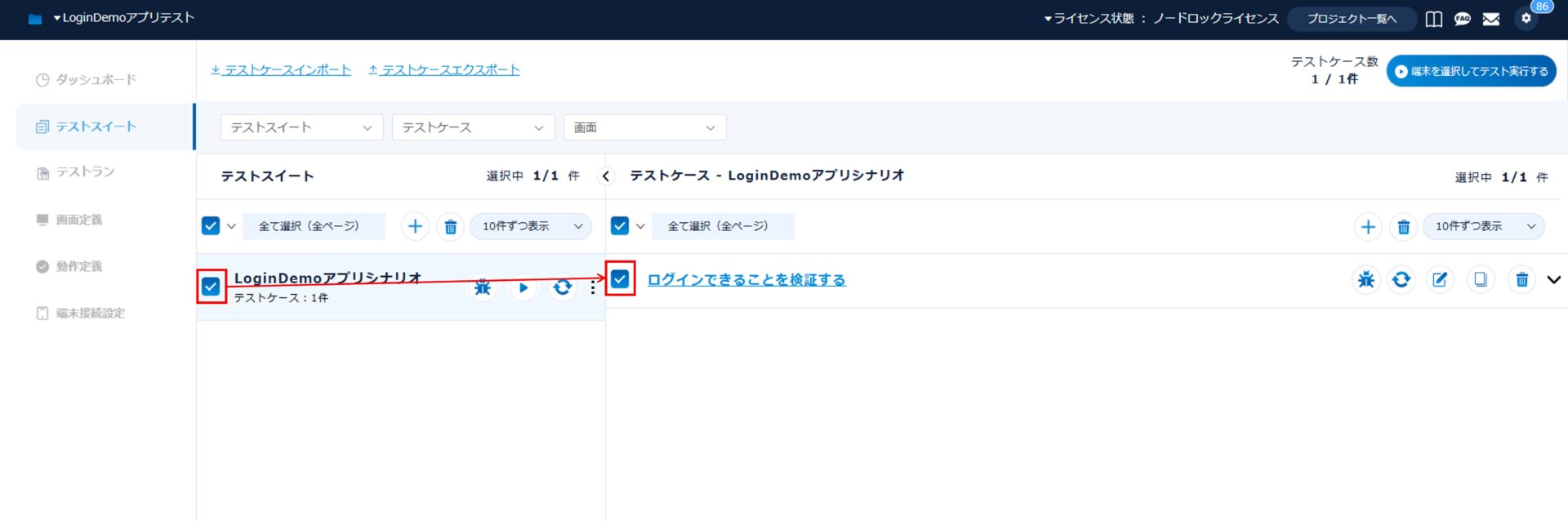The height and width of the screenshot is (521, 1568).
Task: Click the copy icon for the test case
Action: [x=1480, y=280]
